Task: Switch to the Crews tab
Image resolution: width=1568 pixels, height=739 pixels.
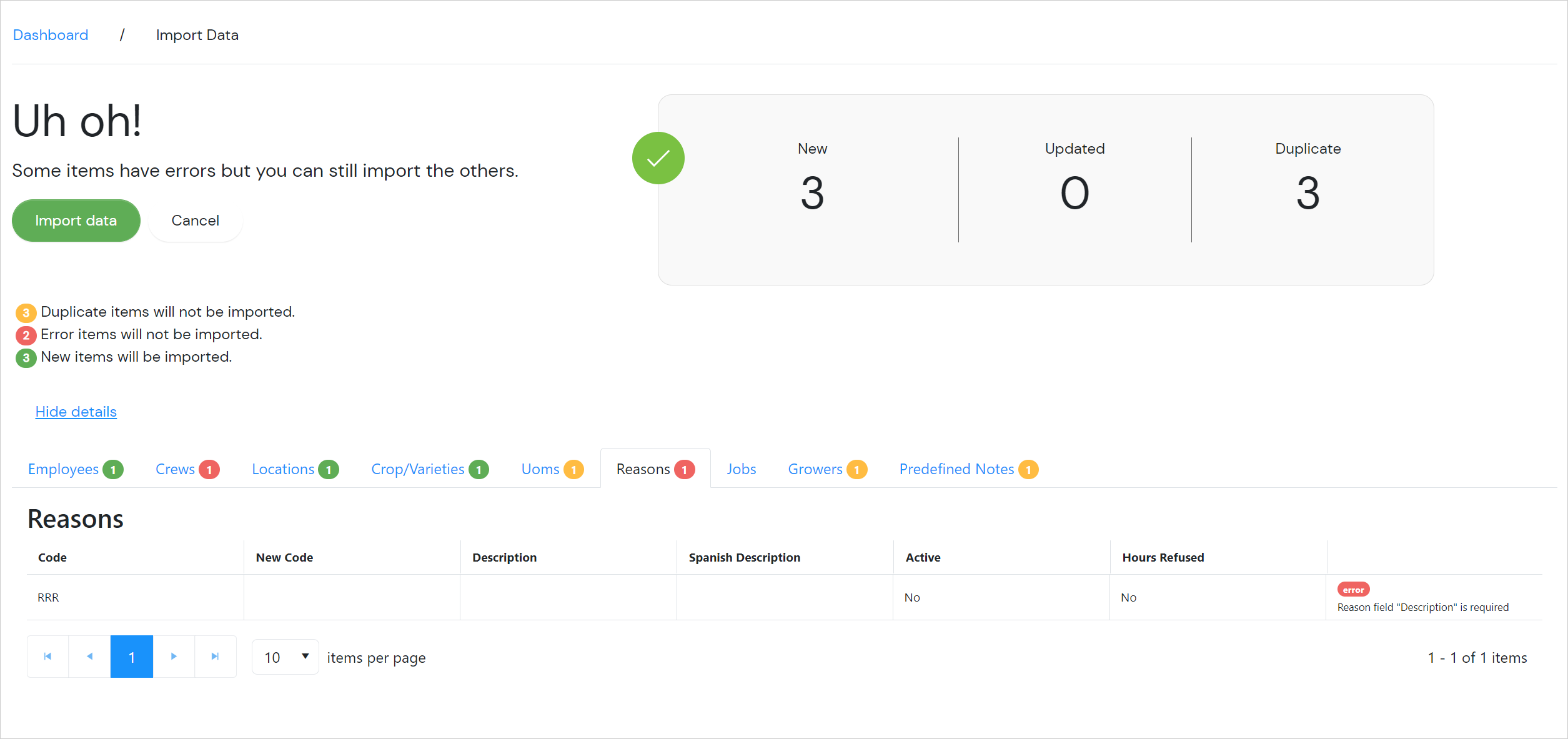Action: (x=187, y=469)
